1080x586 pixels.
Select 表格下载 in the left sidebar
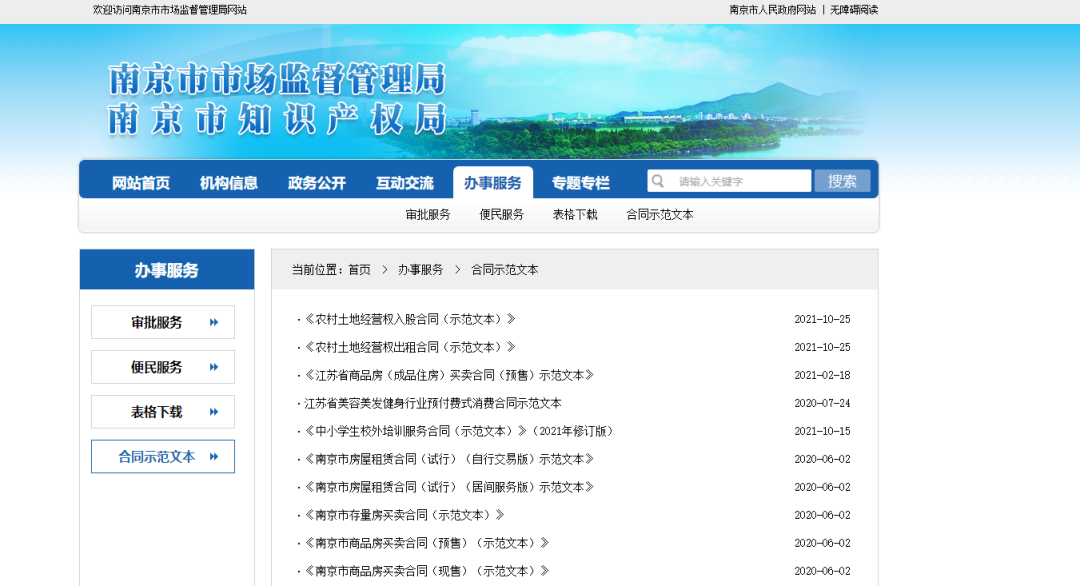click(x=163, y=412)
